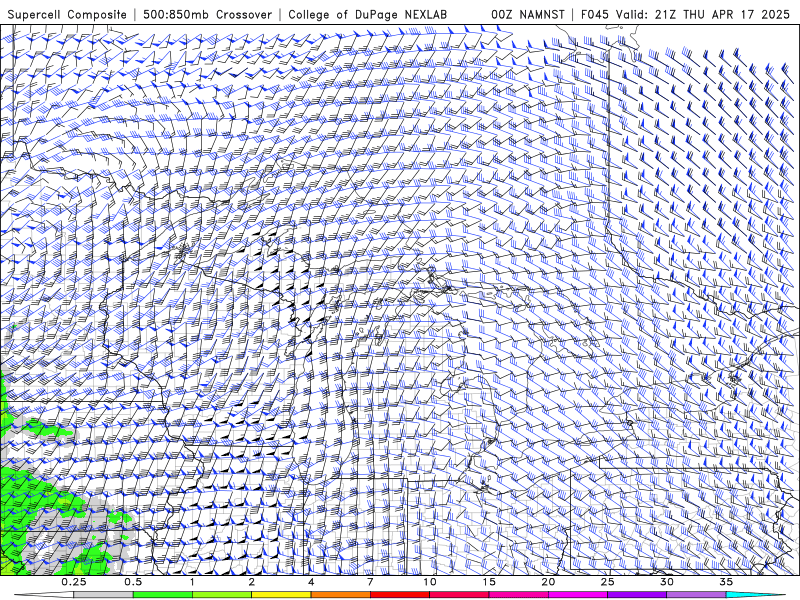The height and width of the screenshot is (600, 800).
Task: Click the colorbar label 1
Action: [x=192, y=582]
